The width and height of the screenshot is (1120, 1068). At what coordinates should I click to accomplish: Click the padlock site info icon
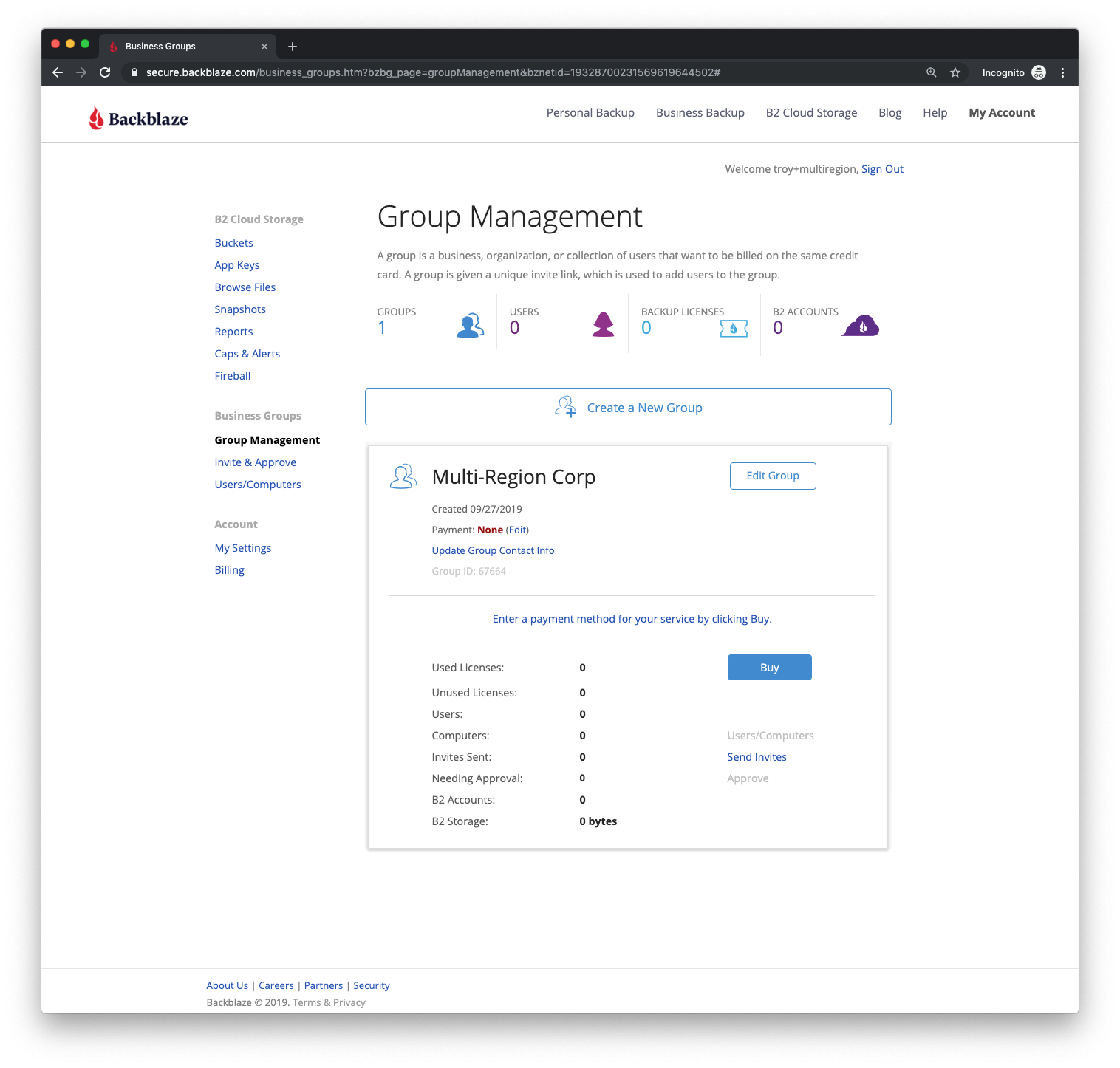[x=134, y=72]
